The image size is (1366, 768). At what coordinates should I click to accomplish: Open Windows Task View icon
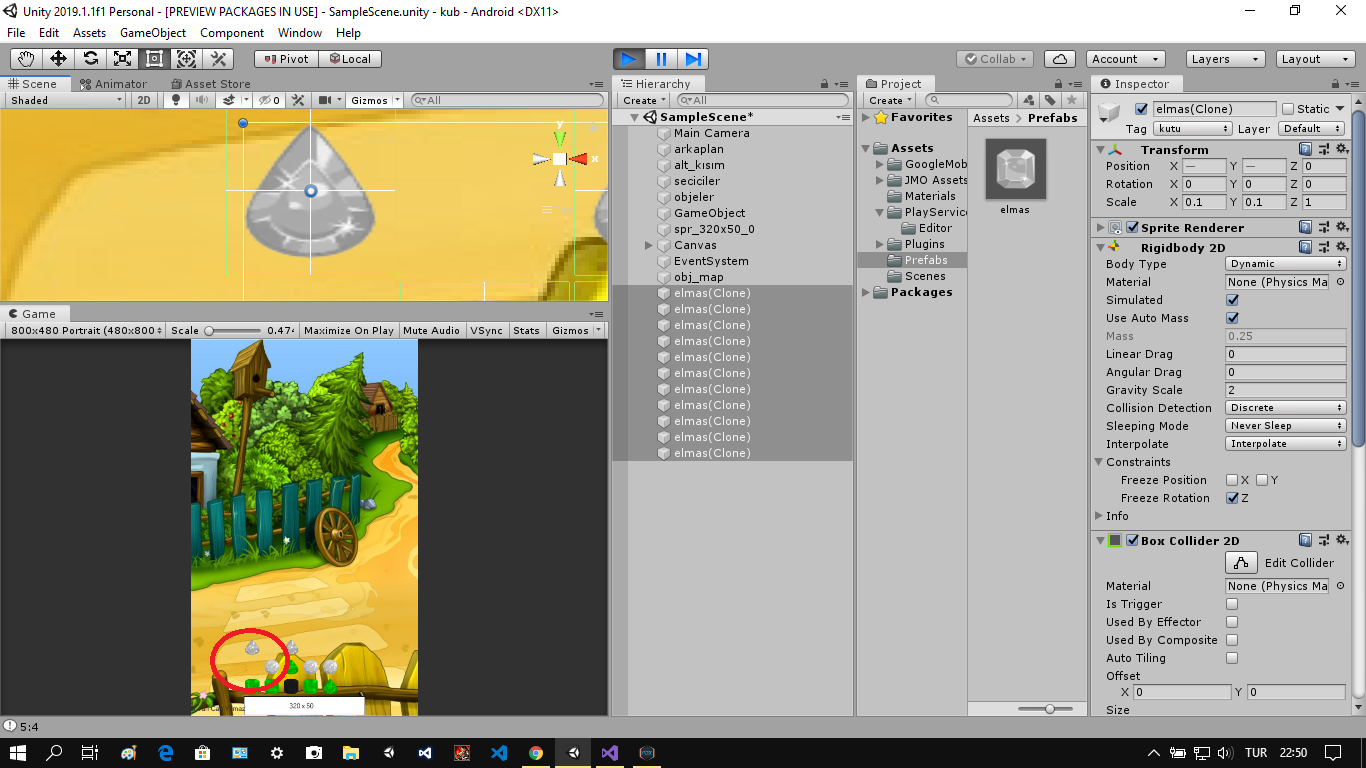click(90, 753)
